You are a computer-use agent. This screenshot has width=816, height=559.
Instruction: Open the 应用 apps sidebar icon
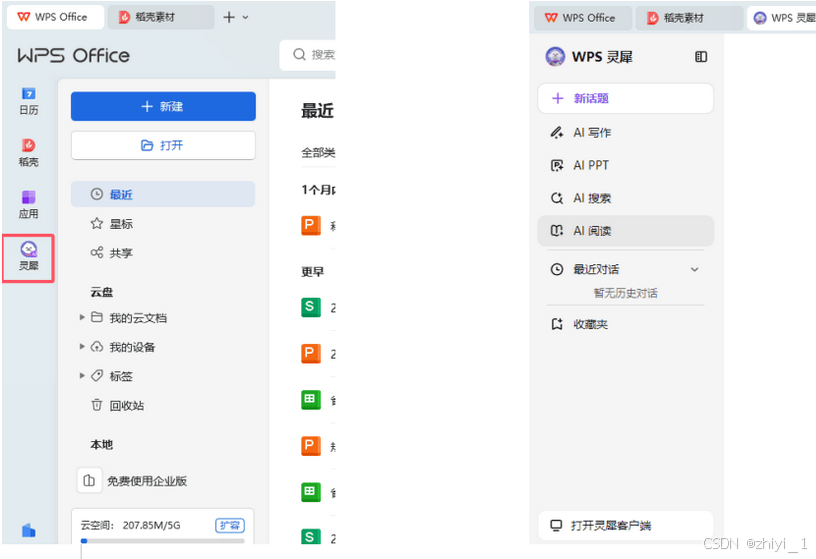coord(29,204)
